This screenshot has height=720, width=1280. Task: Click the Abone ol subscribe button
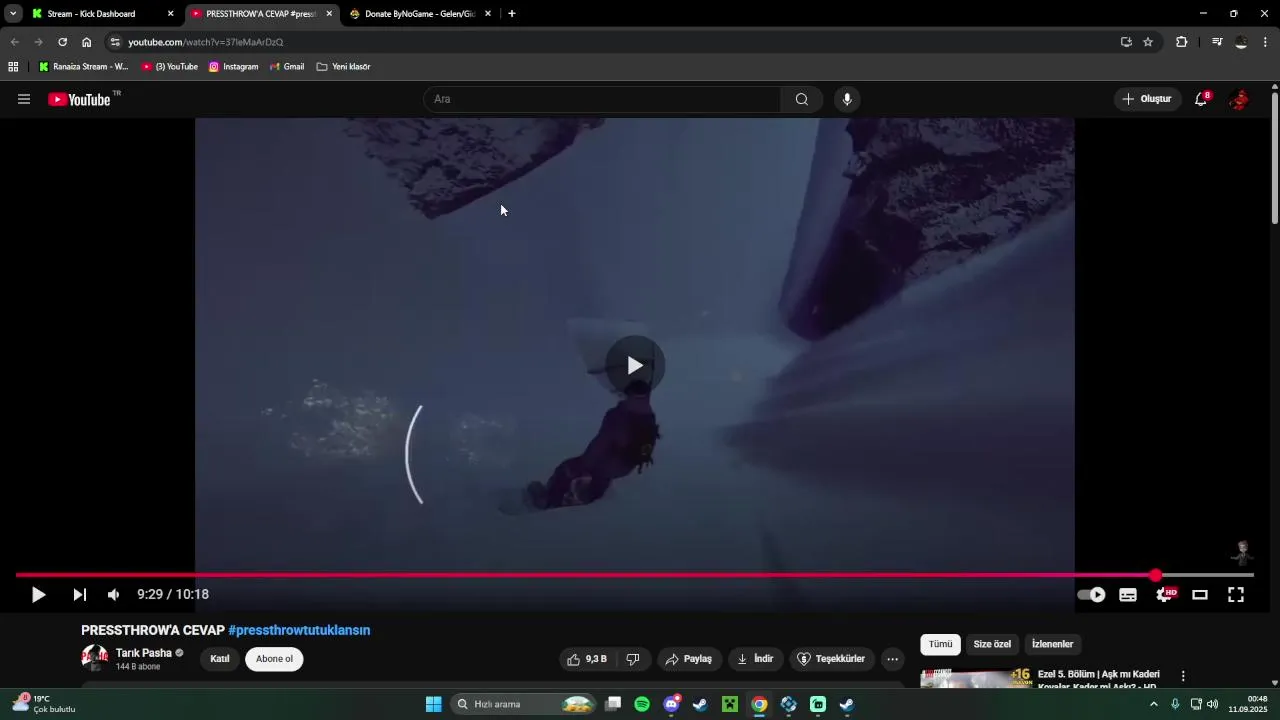click(275, 659)
